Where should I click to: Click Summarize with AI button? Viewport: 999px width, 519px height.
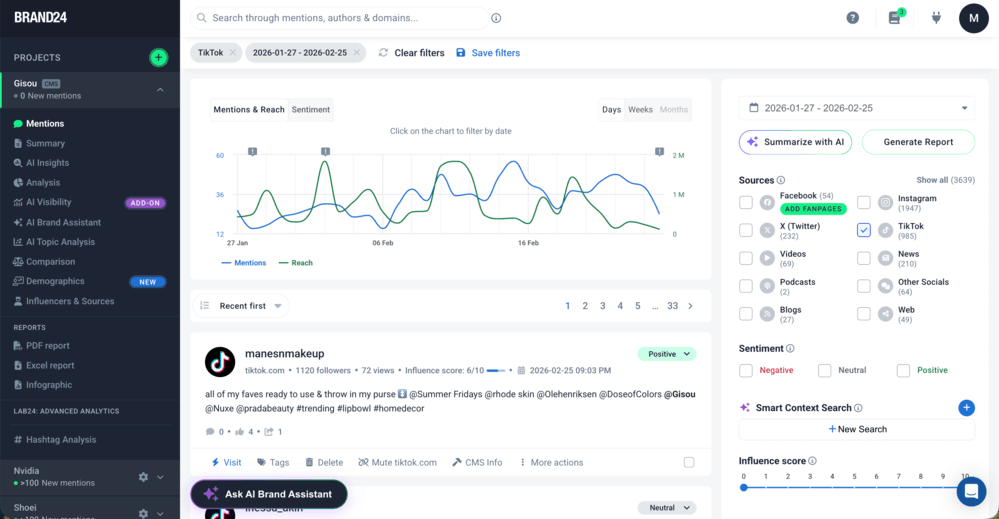point(796,142)
